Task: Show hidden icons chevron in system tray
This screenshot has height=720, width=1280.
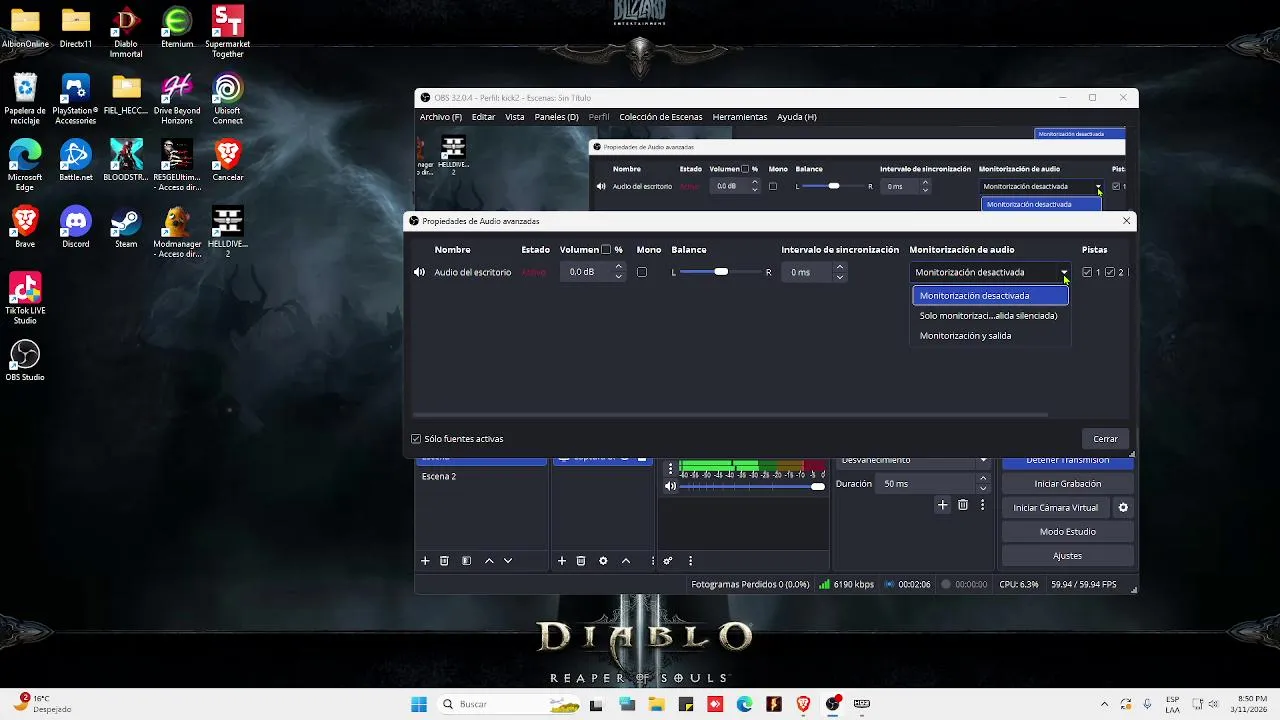Action: 1104,704
